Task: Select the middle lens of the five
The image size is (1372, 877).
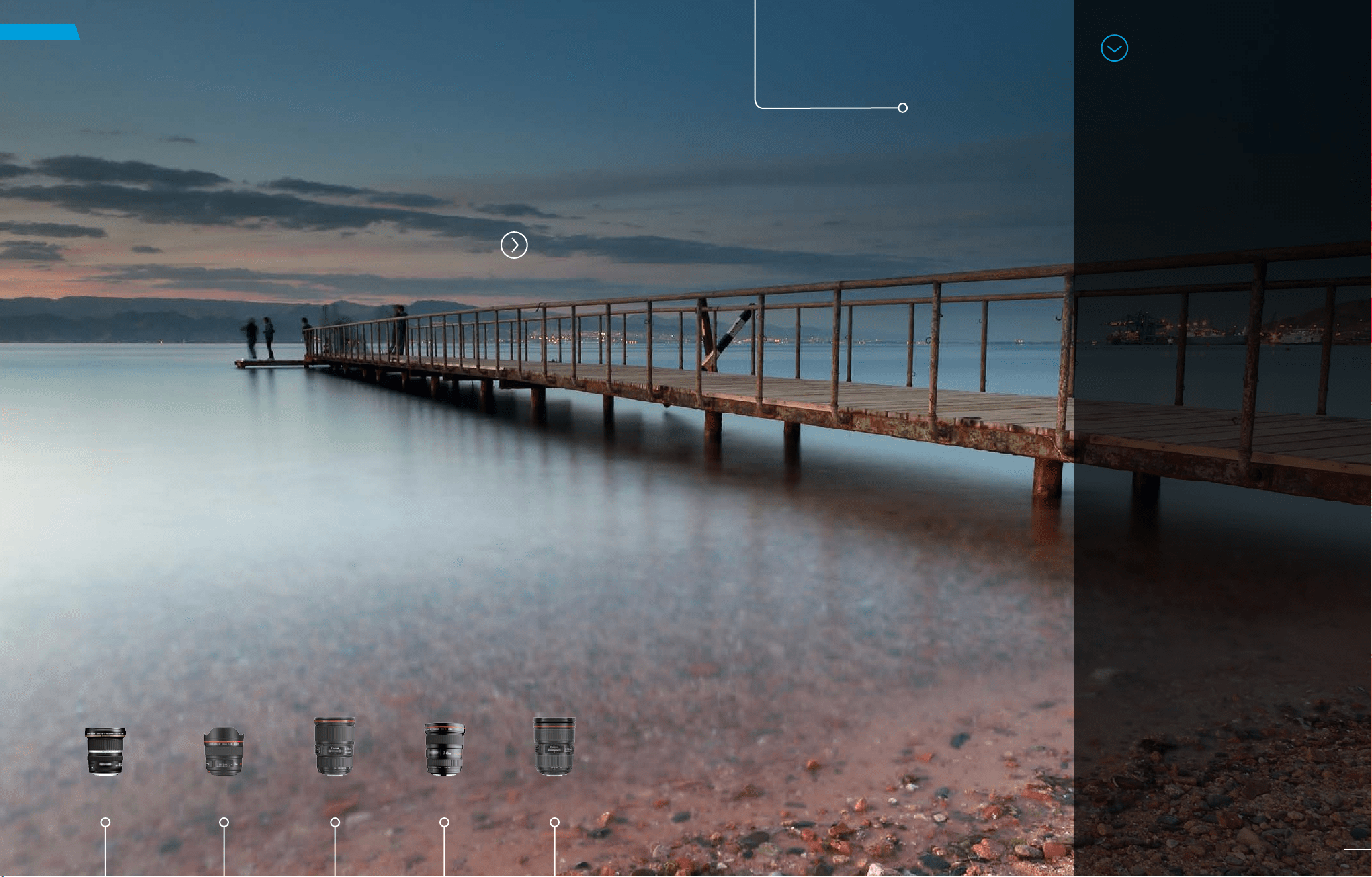Action: point(335,747)
